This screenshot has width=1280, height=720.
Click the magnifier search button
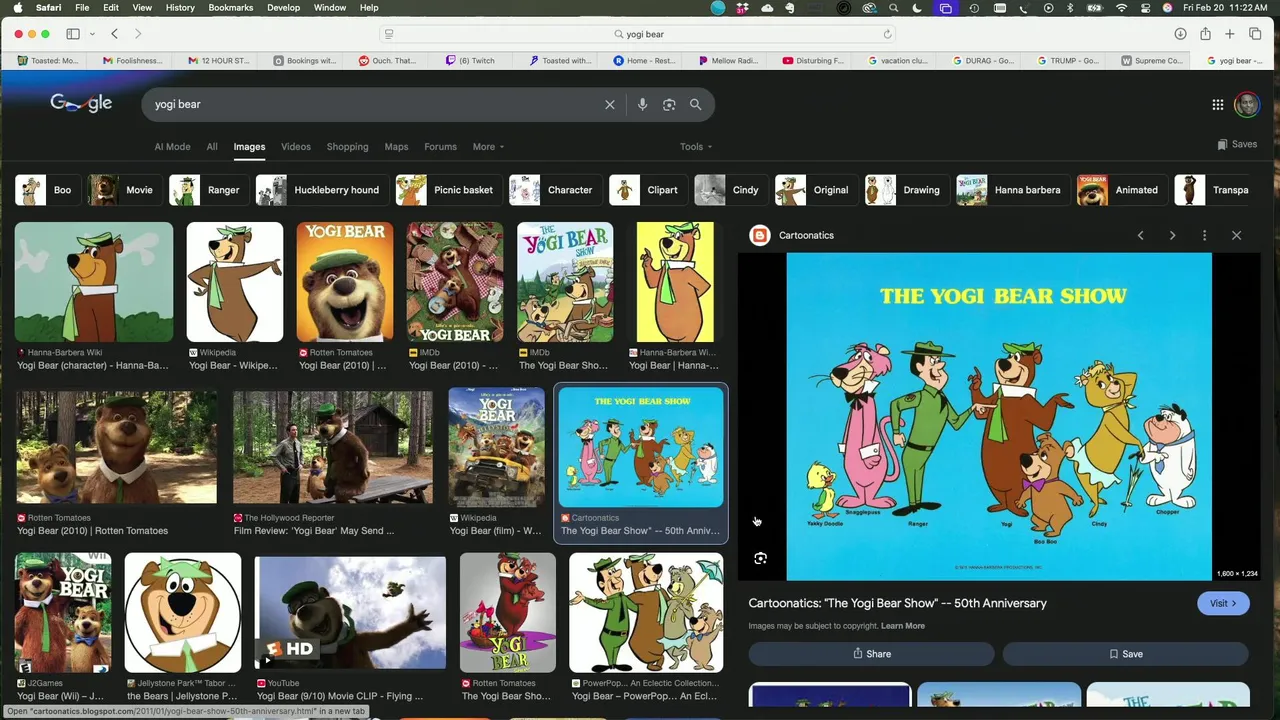[x=695, y=104]
